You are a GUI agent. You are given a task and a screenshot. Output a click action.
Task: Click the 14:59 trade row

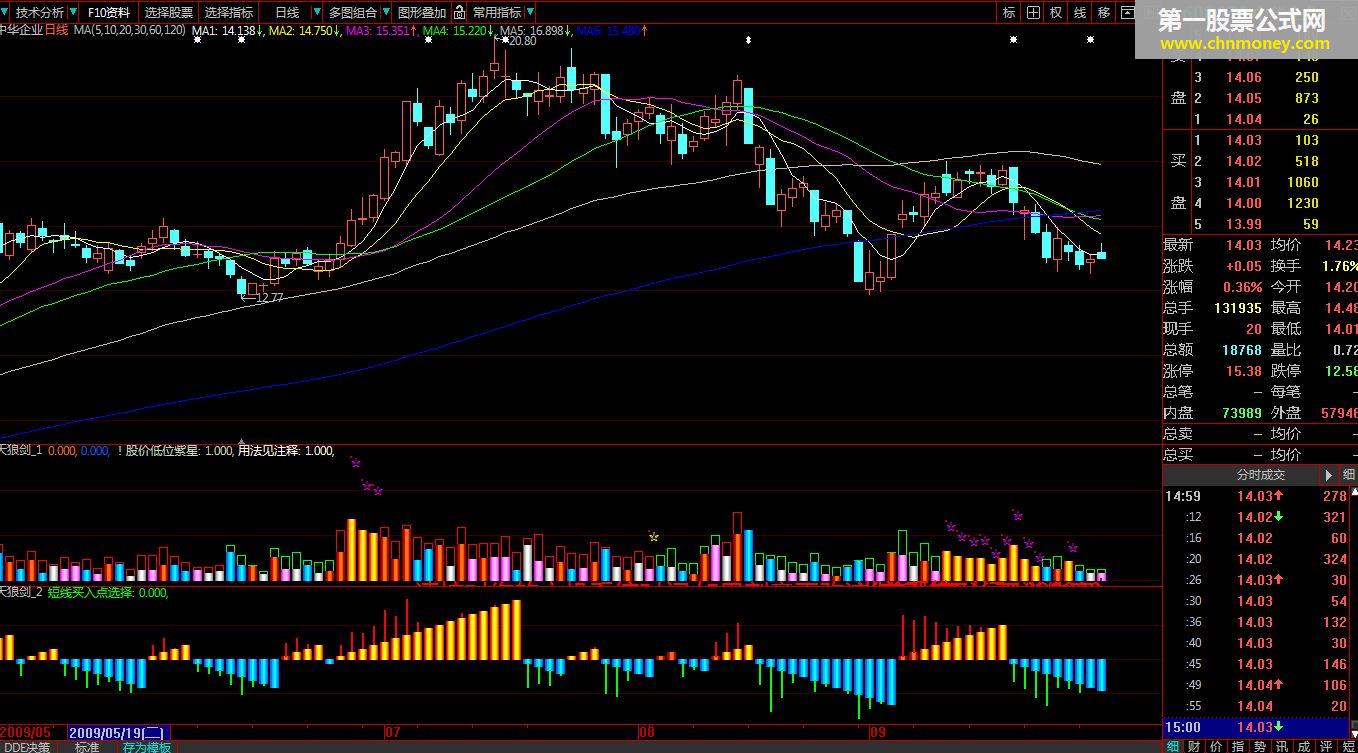(1256, 496)
